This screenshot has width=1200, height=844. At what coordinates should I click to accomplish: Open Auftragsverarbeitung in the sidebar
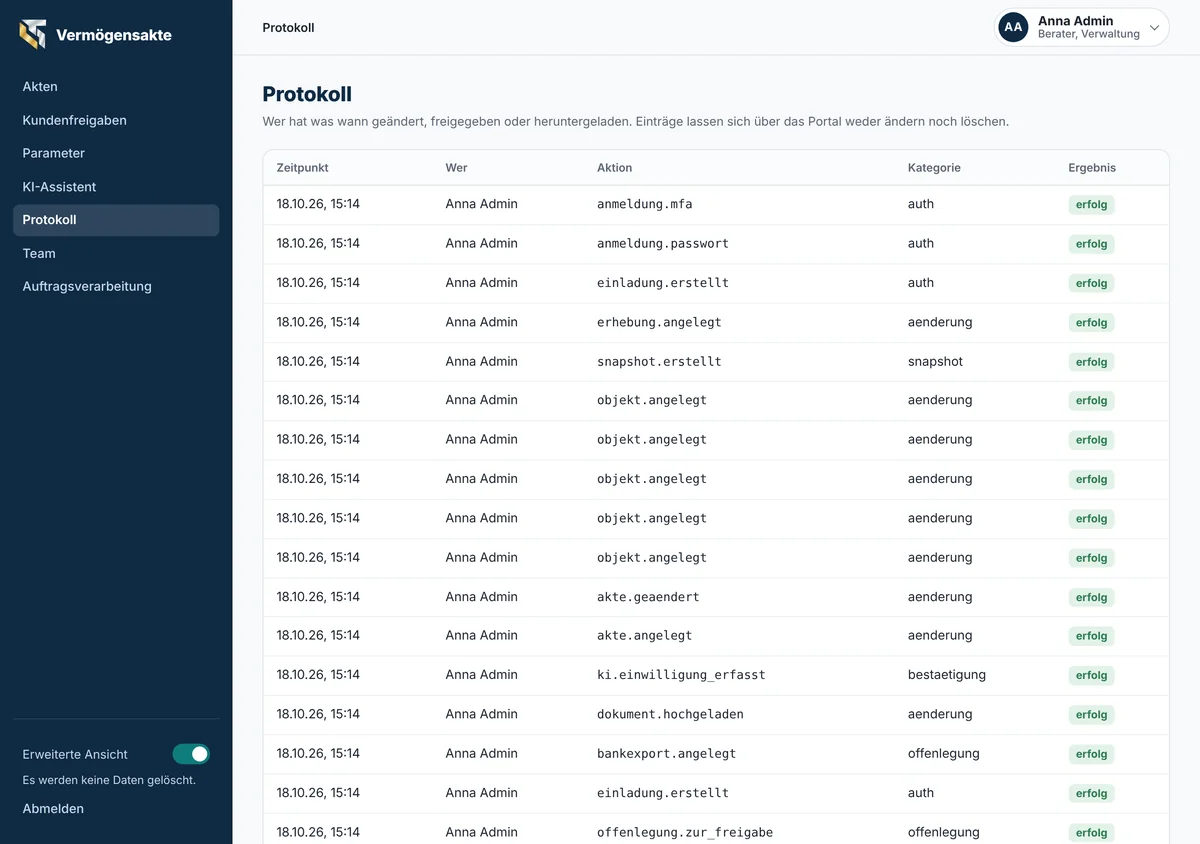pyautogui.click(x=116, y=286)
